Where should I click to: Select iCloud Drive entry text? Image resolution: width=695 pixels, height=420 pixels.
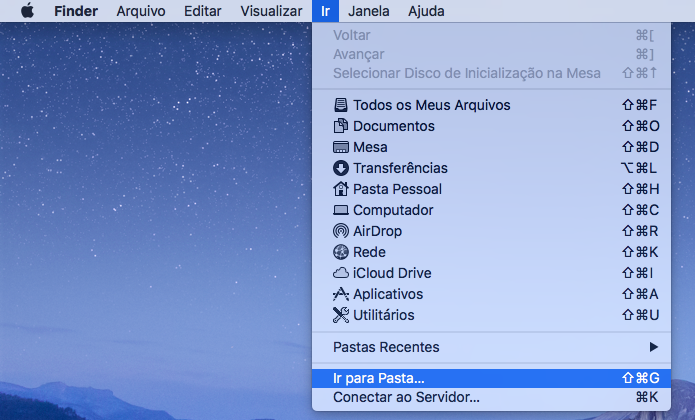click(x=392, y=273)
